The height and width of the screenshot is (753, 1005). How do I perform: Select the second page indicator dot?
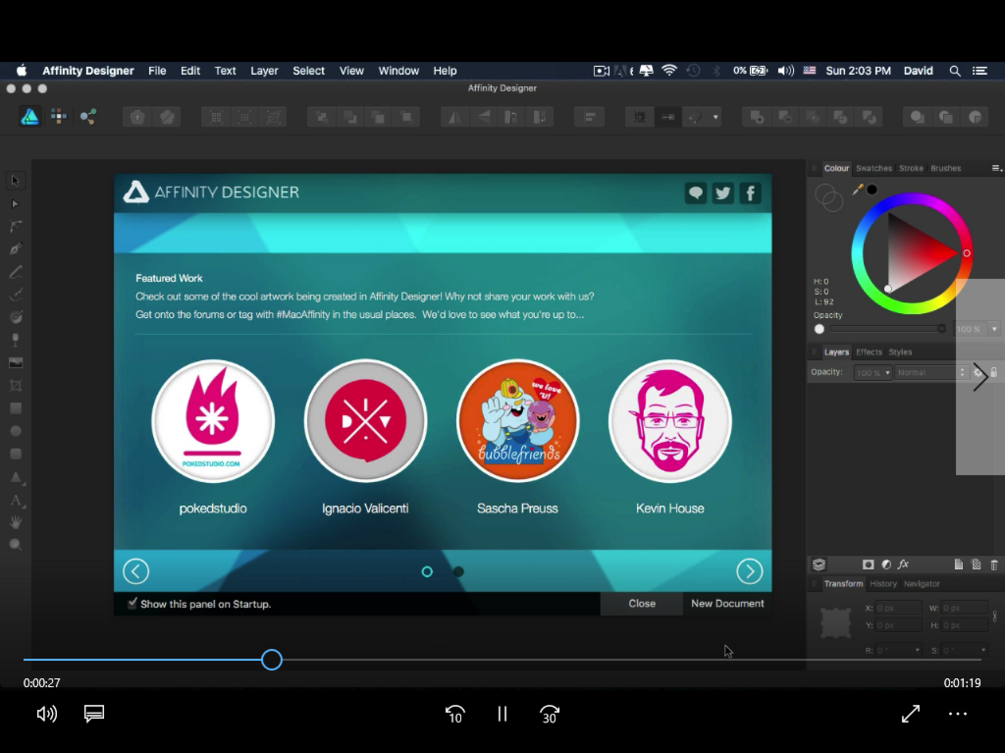click(458, 571)
